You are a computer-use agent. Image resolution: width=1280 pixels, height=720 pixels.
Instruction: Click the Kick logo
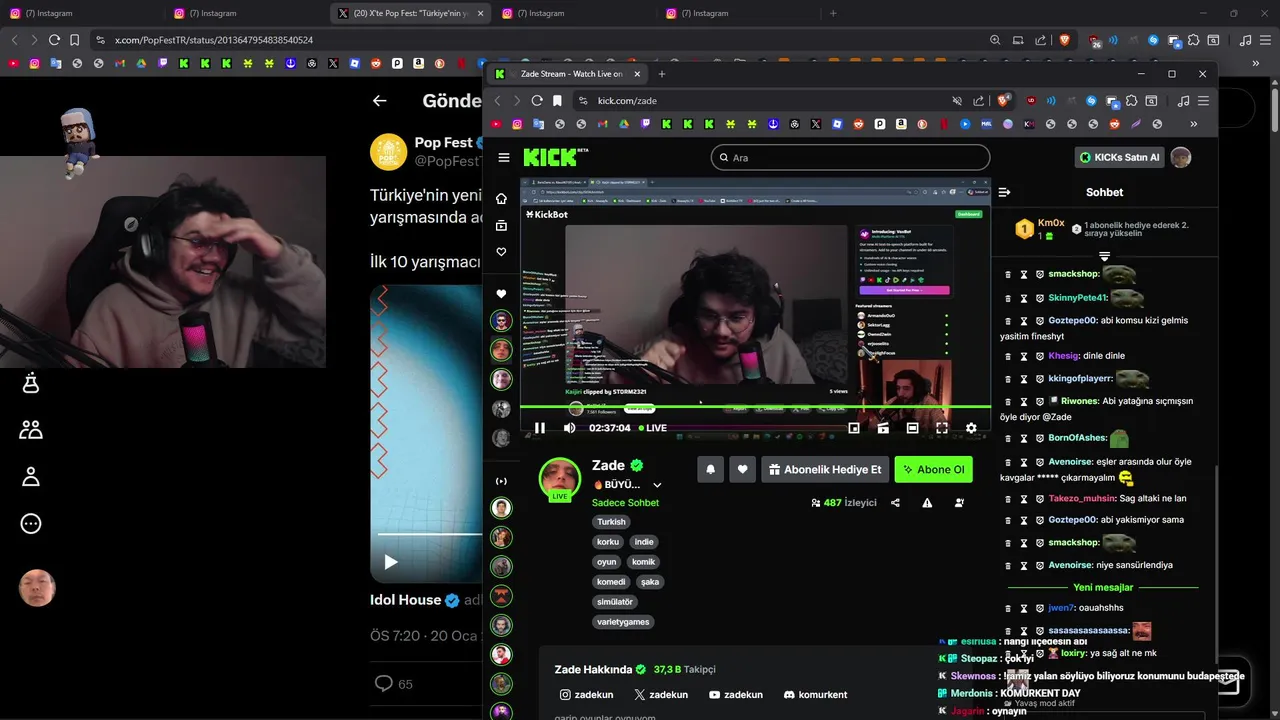556,157
